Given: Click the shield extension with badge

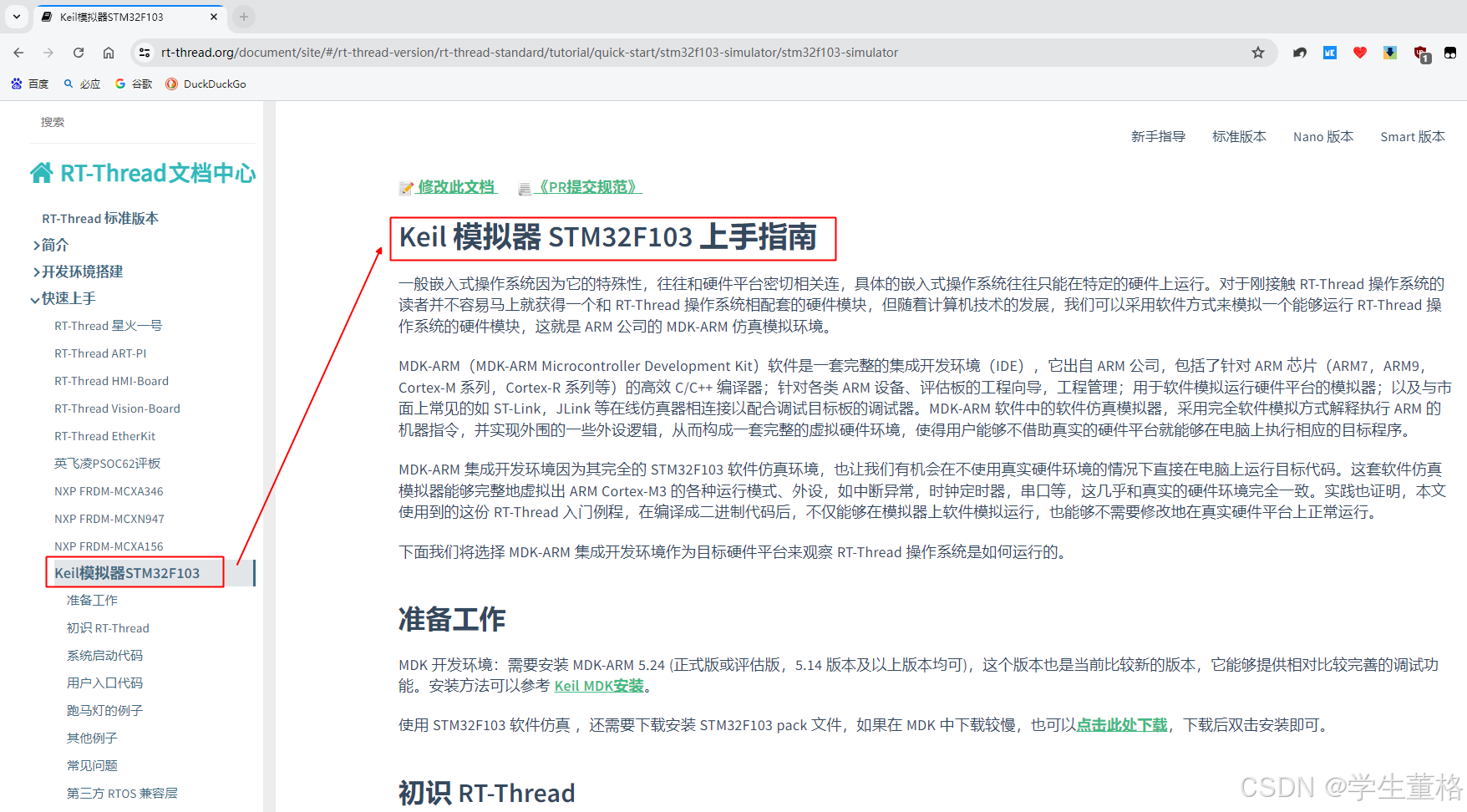Looking at the screenshot, I should point(1421,54).
